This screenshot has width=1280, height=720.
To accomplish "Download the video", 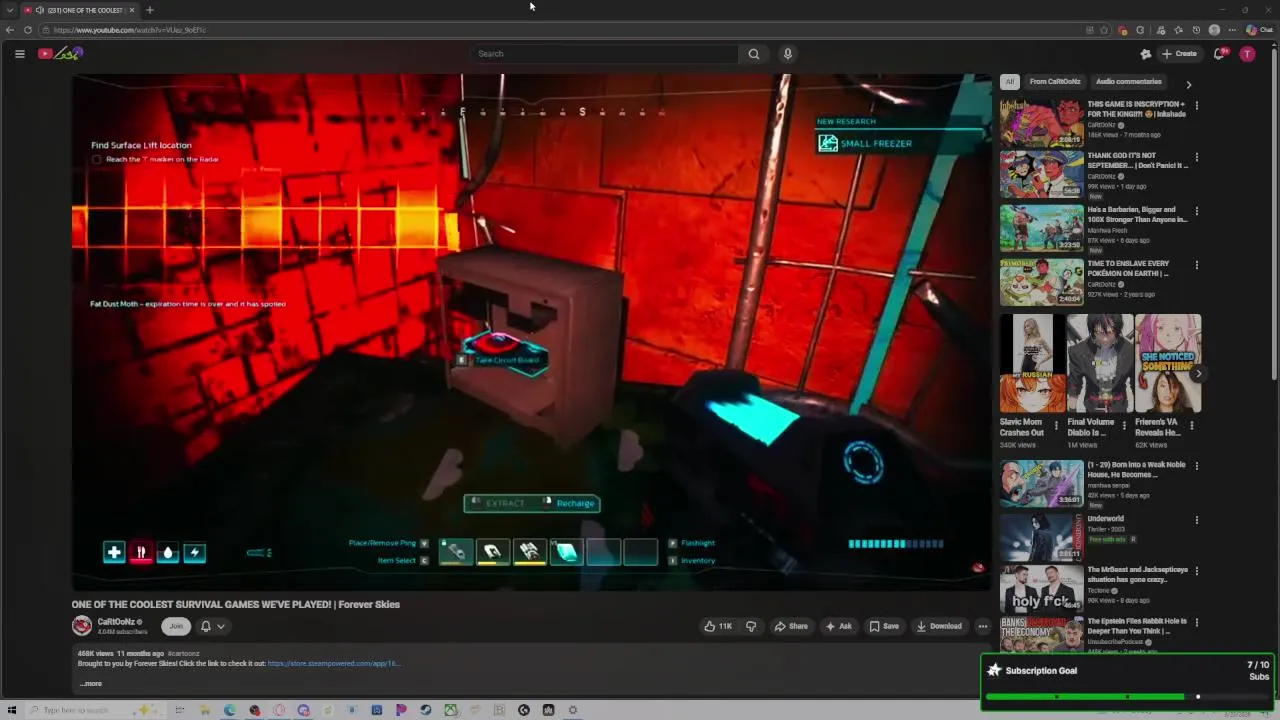I will 939,626.
